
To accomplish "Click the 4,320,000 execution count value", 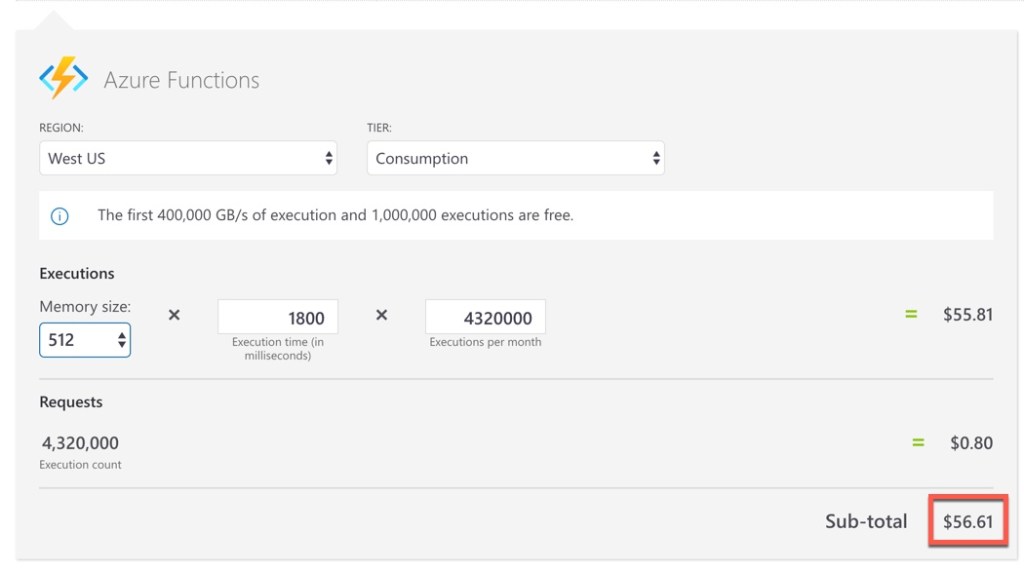I will pos(80,443).
